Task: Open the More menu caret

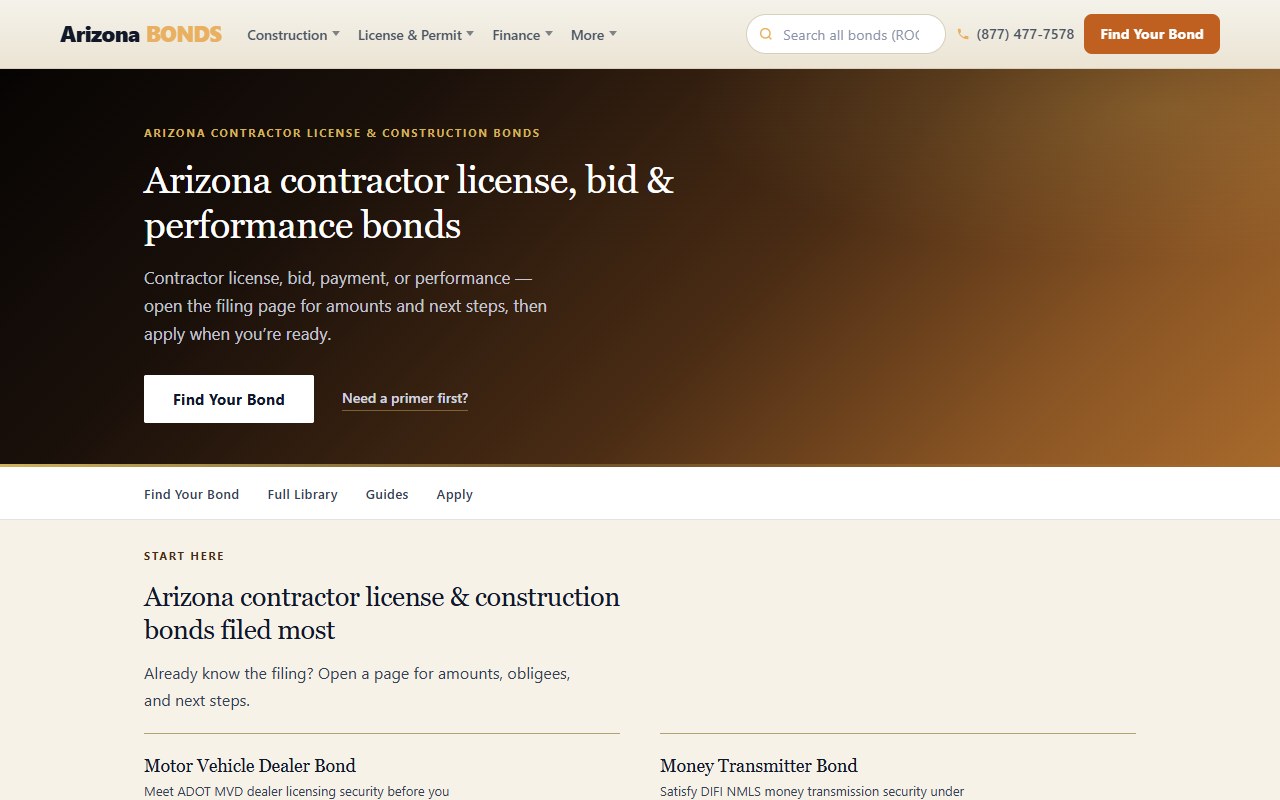Action: point(613,34)
